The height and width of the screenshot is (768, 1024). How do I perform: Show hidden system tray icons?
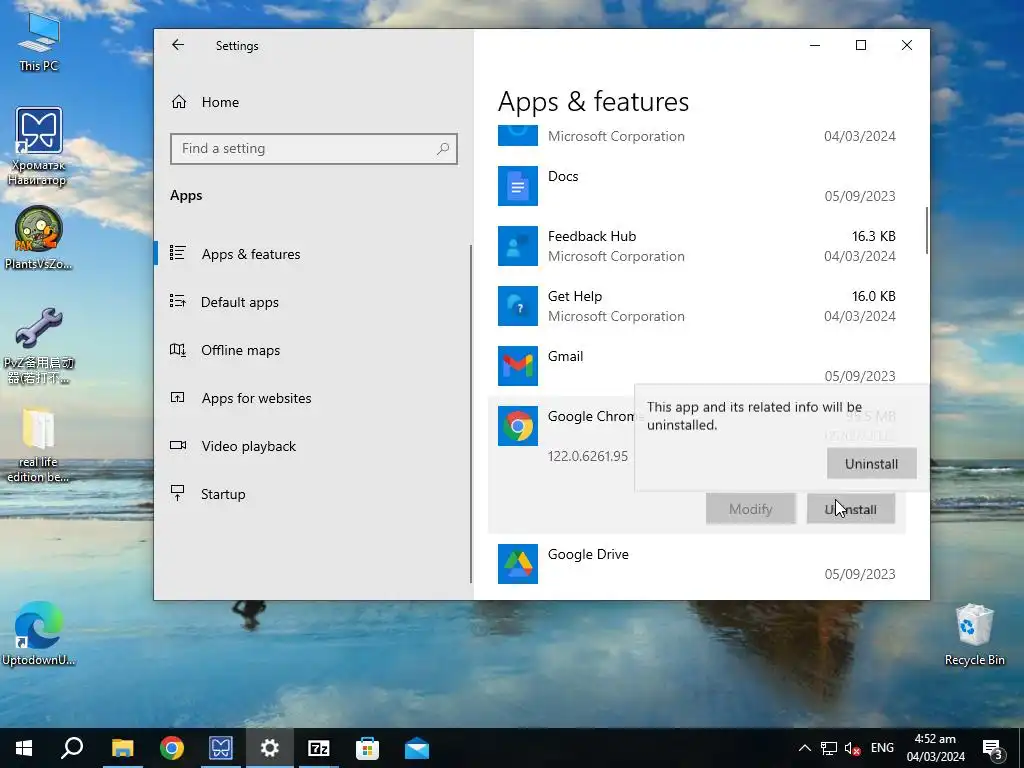tap(805, 748)
